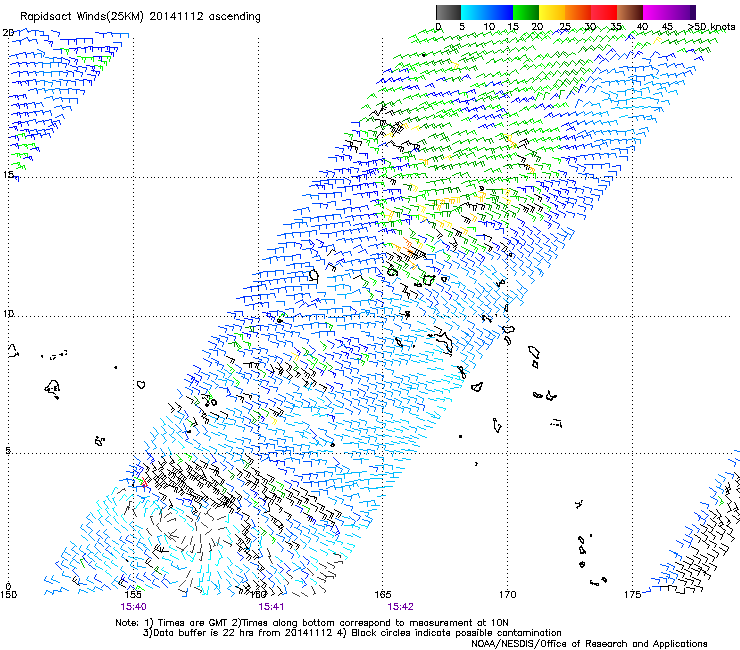This screenshot has width=740, height=650.
Task: Click the green 15-20 knots color band
Action: (x=526, y=12)
